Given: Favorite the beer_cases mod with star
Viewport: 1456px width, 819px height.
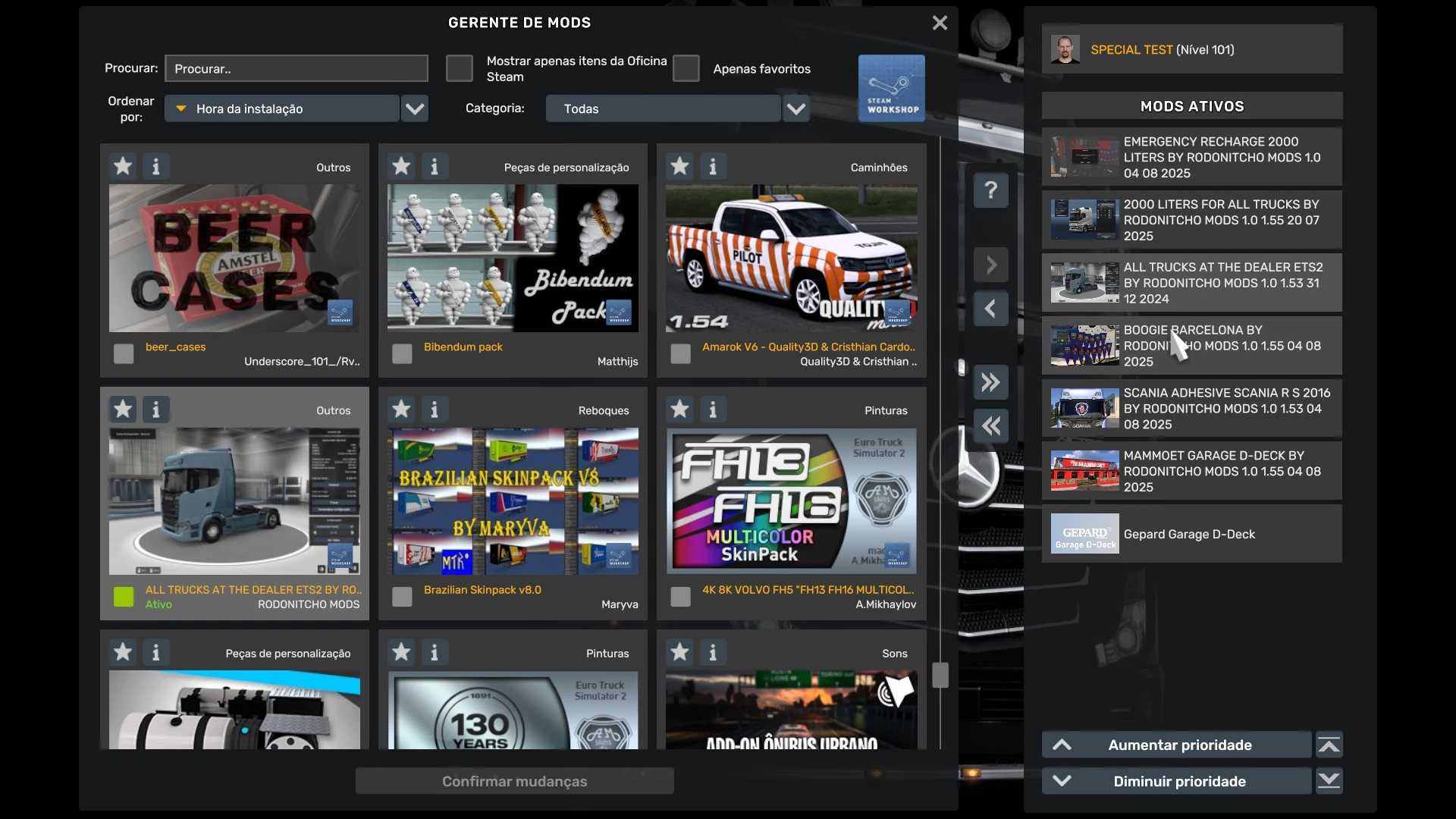Looking at the screenshot, I should coord(123,166).
